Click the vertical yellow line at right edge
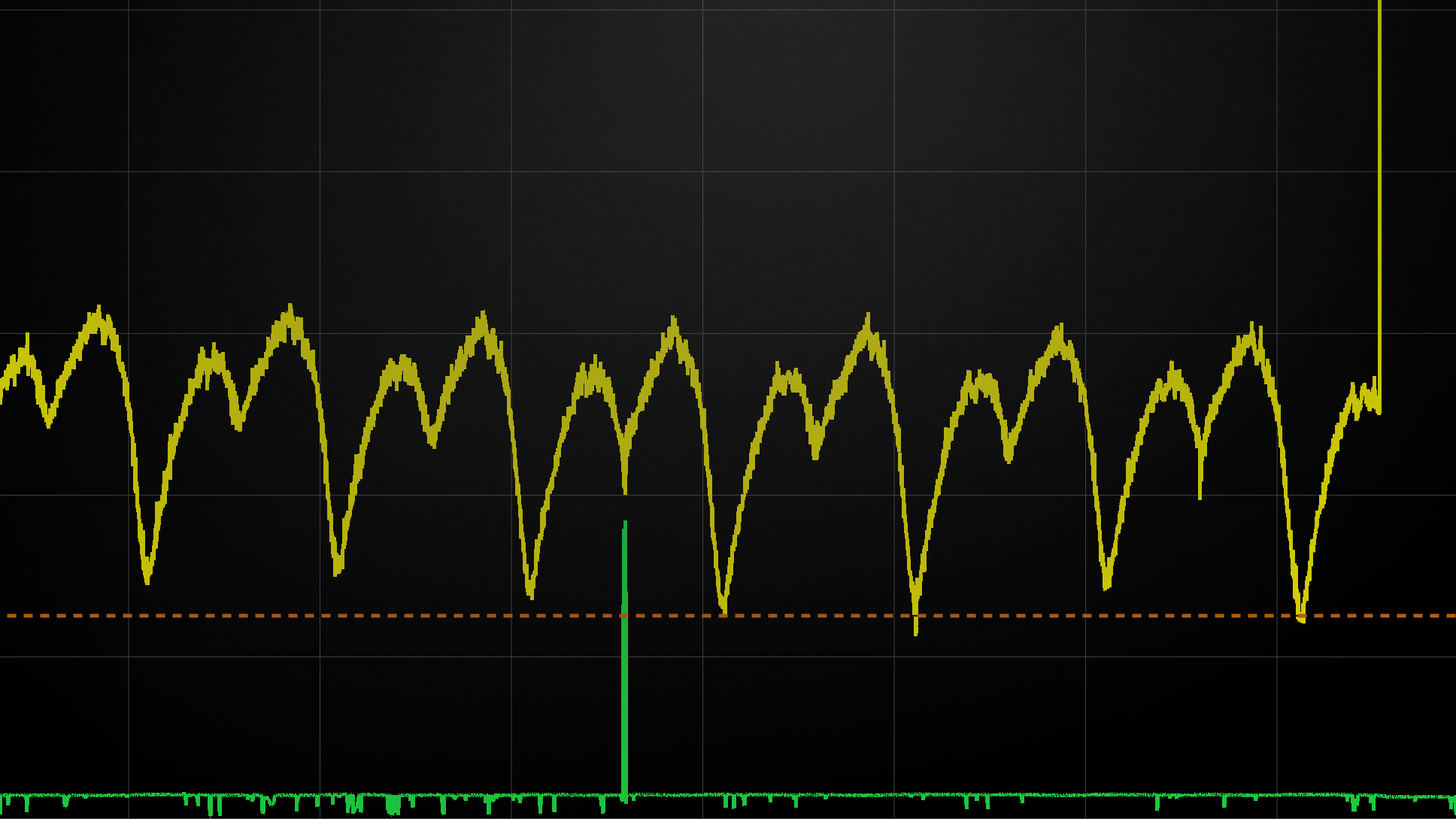 (1379, 188)
